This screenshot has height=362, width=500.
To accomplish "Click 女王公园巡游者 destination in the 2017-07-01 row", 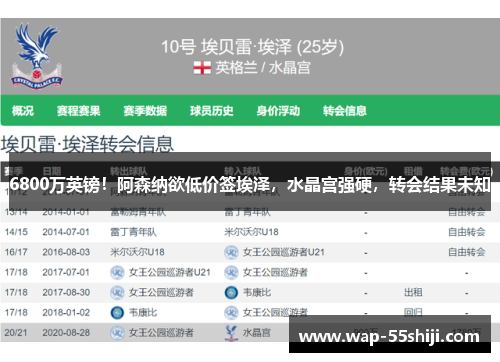I will tap(275, 272).
